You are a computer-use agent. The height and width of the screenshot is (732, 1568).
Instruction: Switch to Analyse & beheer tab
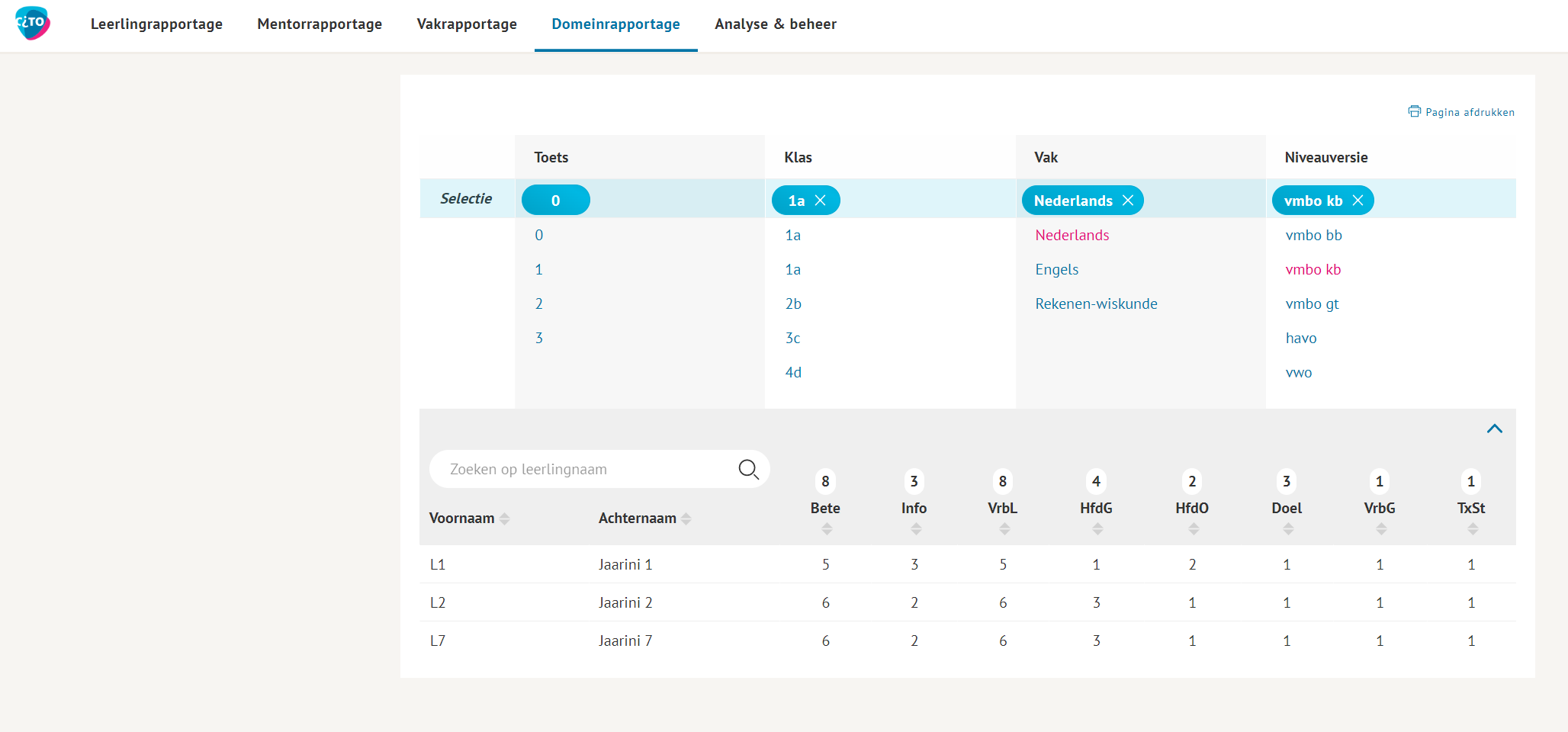775,24
